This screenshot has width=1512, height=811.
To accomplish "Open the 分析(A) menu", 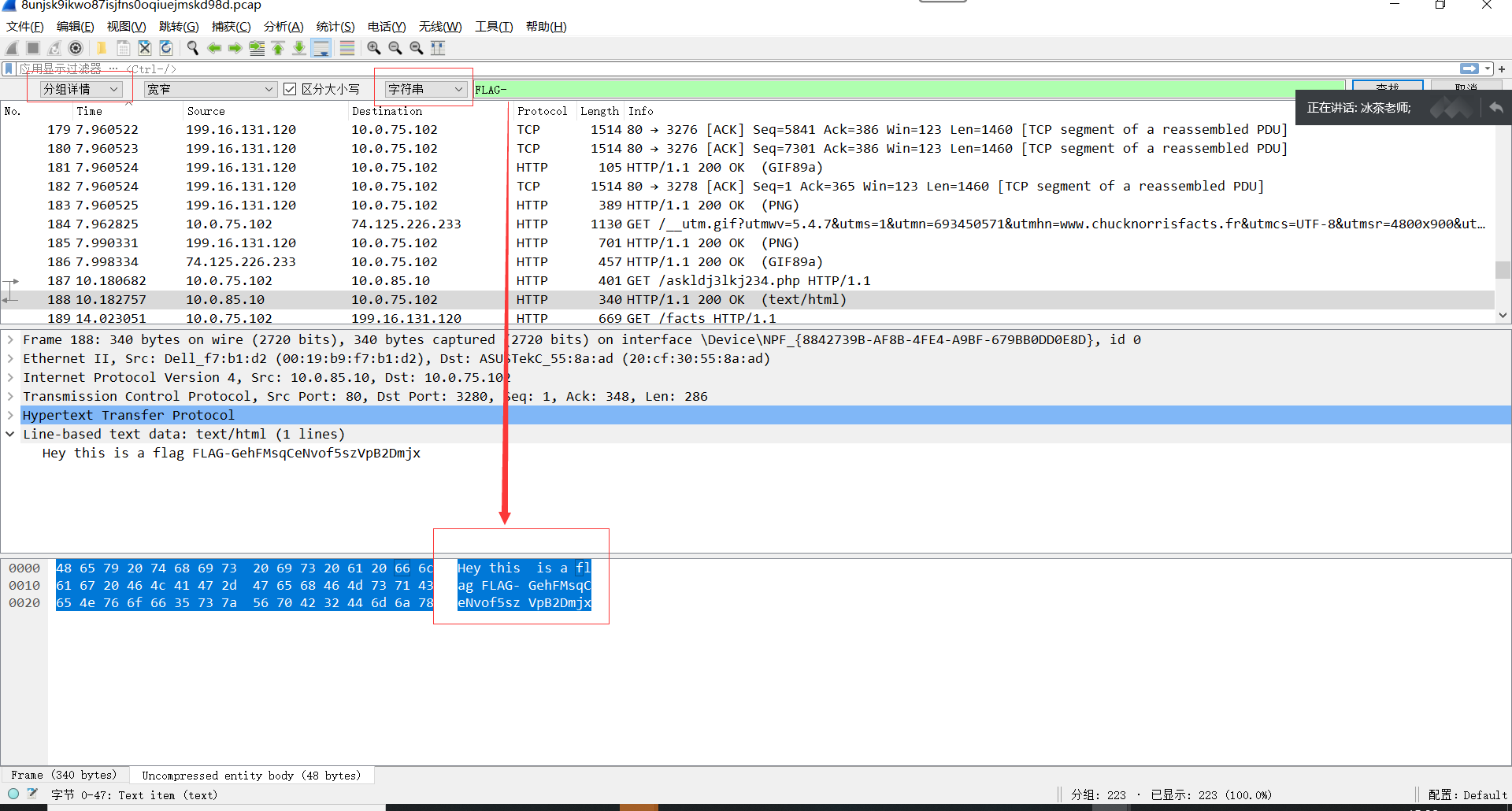I will (x=283, y=27).
